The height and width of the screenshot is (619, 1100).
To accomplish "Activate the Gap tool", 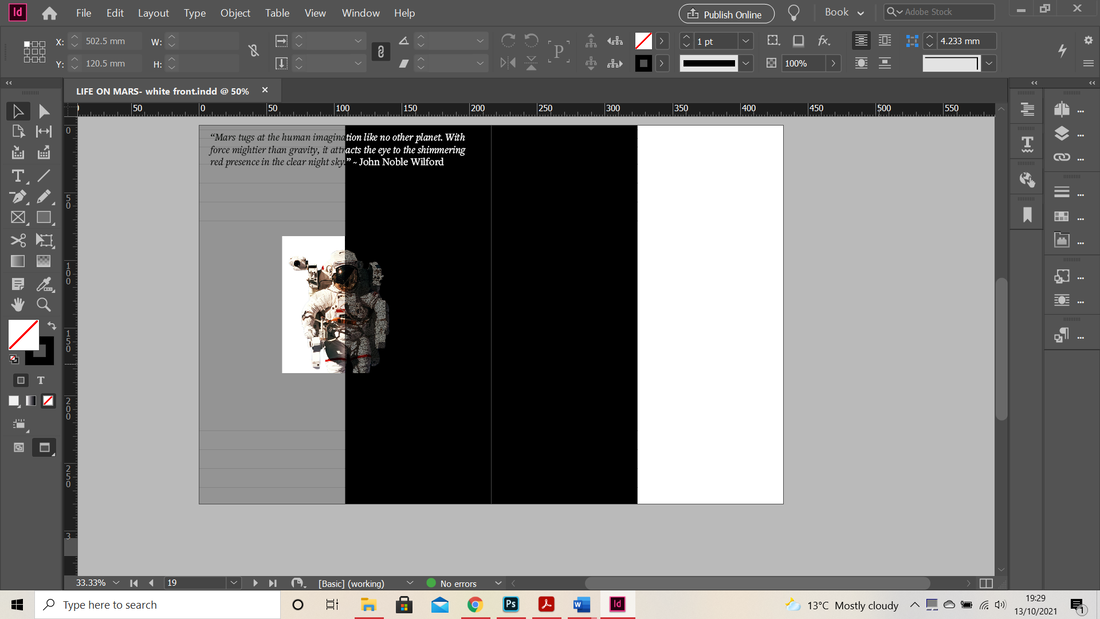I will tap(44, 132).
